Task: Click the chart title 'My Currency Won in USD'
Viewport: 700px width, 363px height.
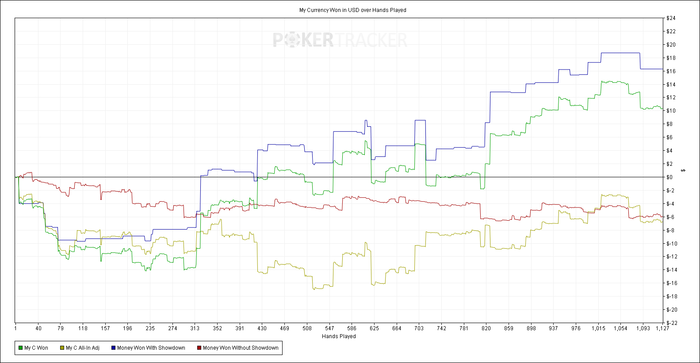Action: coord(329,10)
